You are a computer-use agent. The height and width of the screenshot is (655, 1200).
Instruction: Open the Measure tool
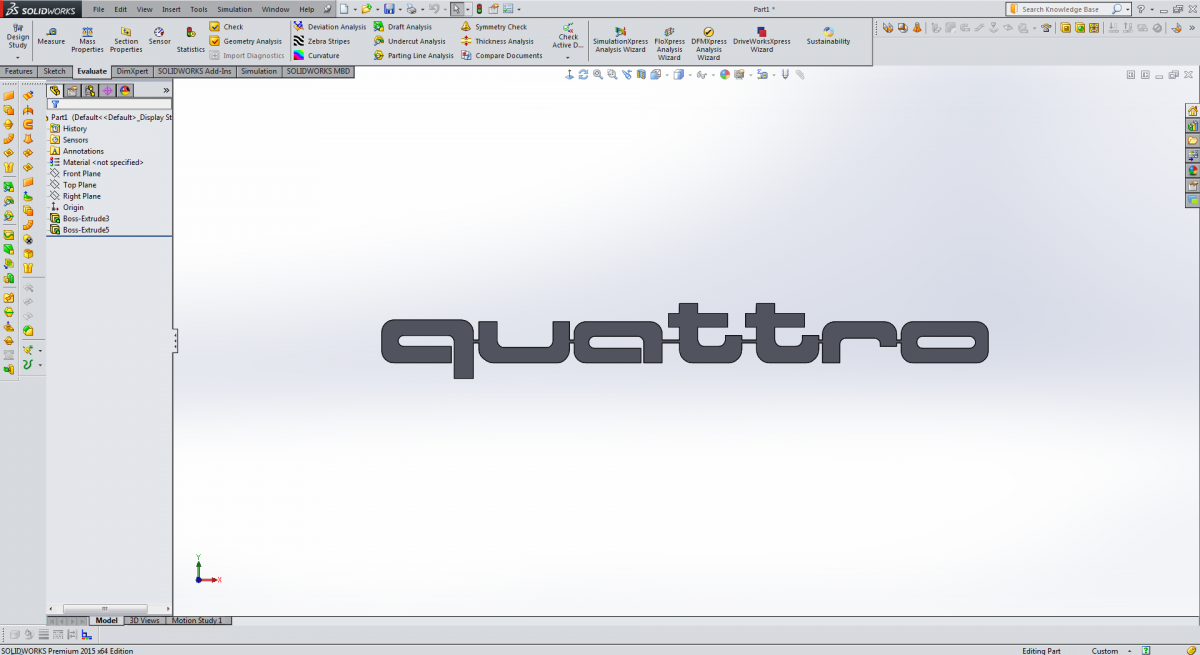51,36
